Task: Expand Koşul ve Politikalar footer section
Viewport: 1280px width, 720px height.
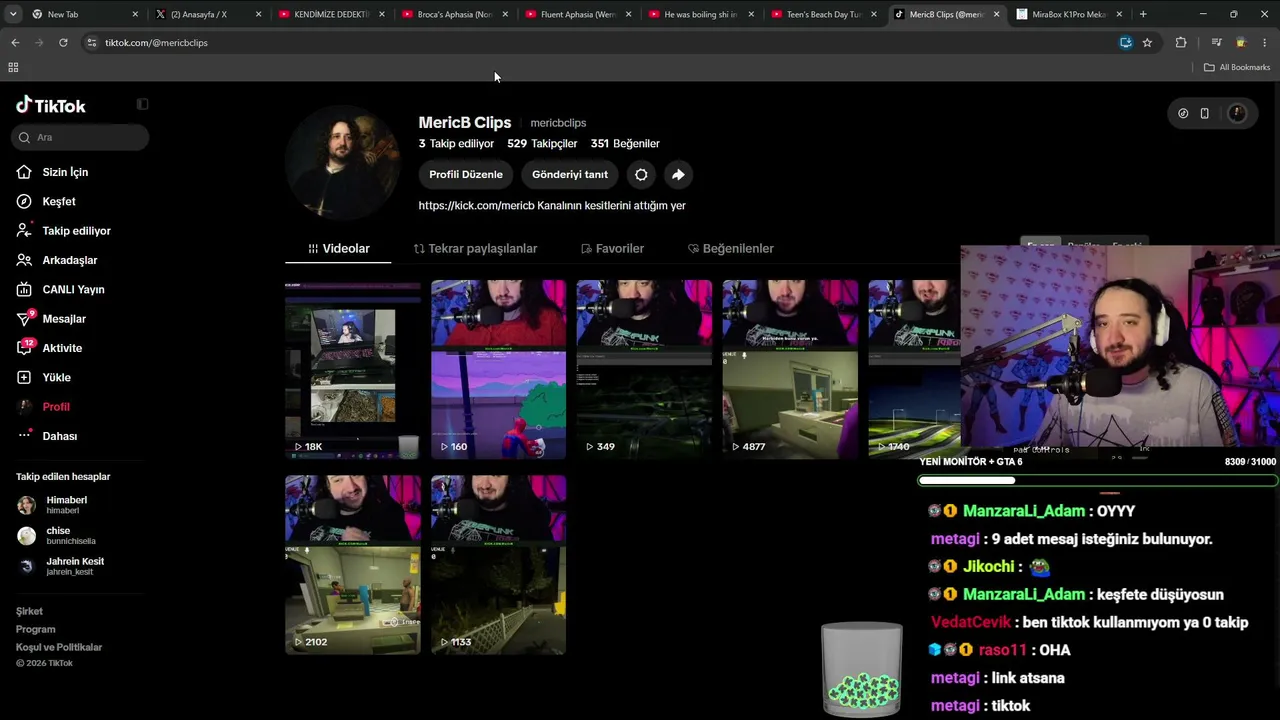Action: point(59,647)
